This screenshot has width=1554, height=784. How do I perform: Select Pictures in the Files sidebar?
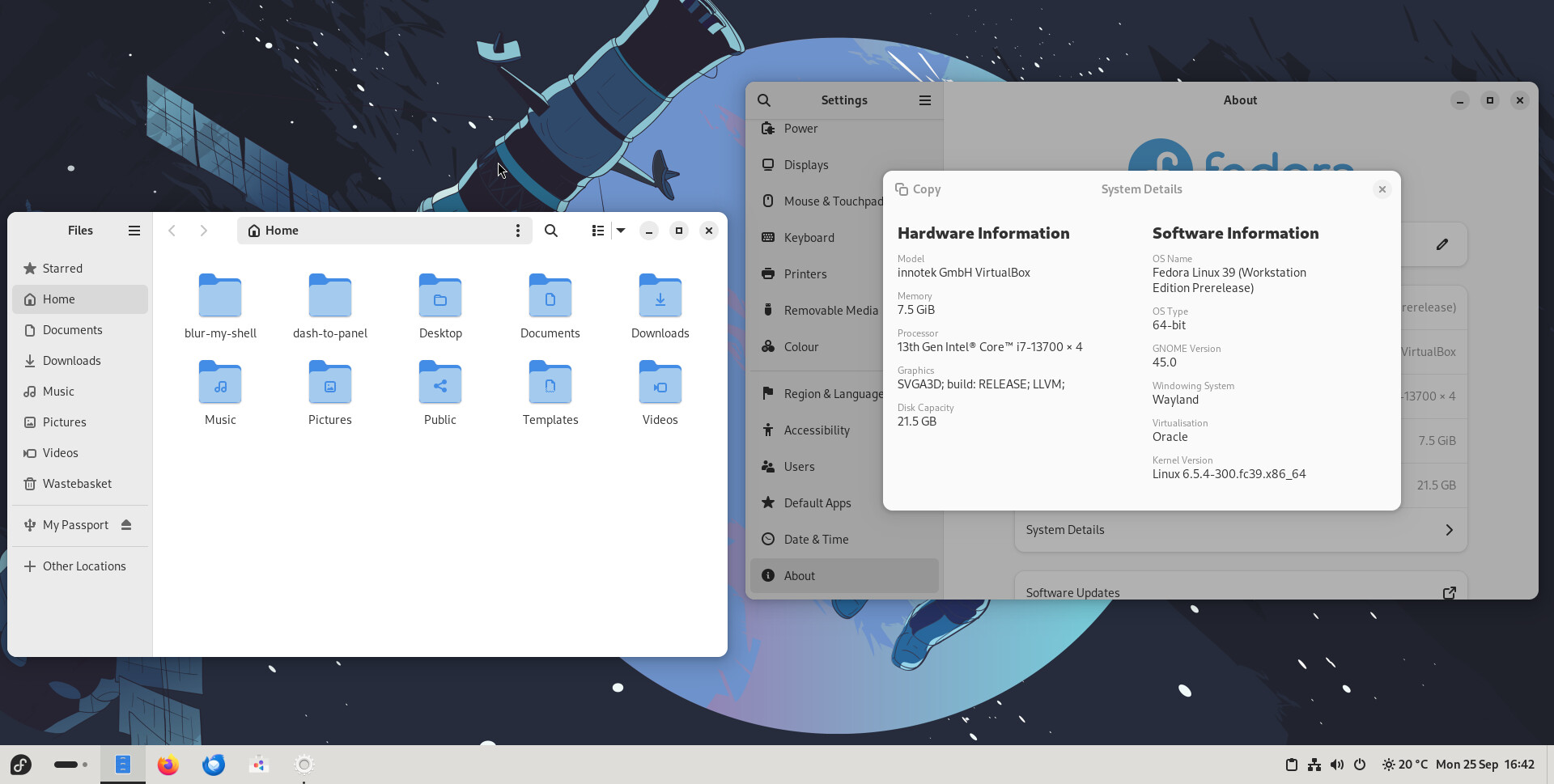(80, 422)
